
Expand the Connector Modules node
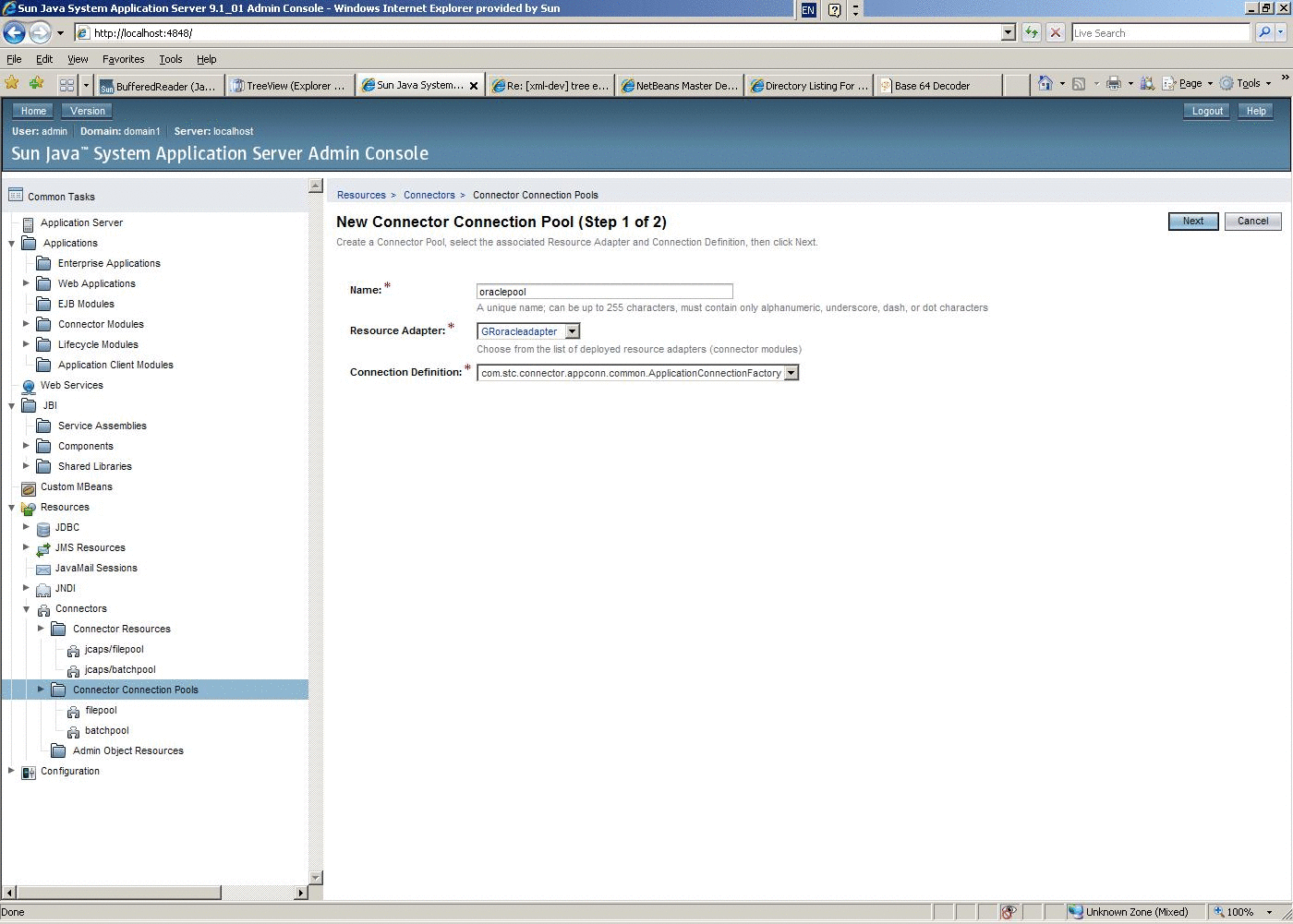pyautogui.click(x=26, y=324)
